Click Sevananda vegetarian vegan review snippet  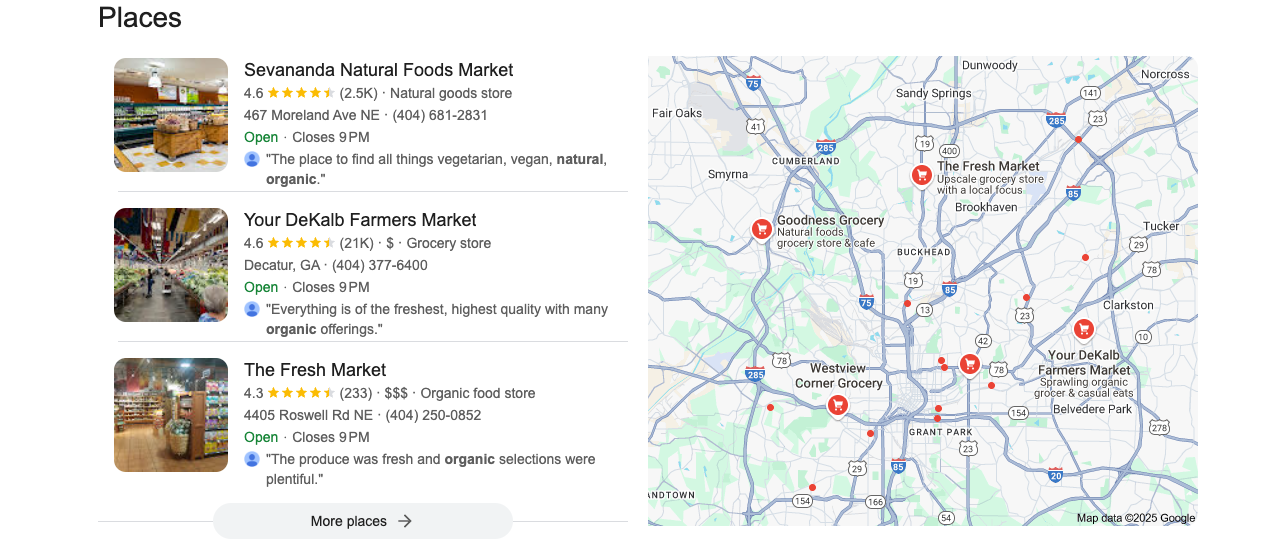tap(436, 169)
